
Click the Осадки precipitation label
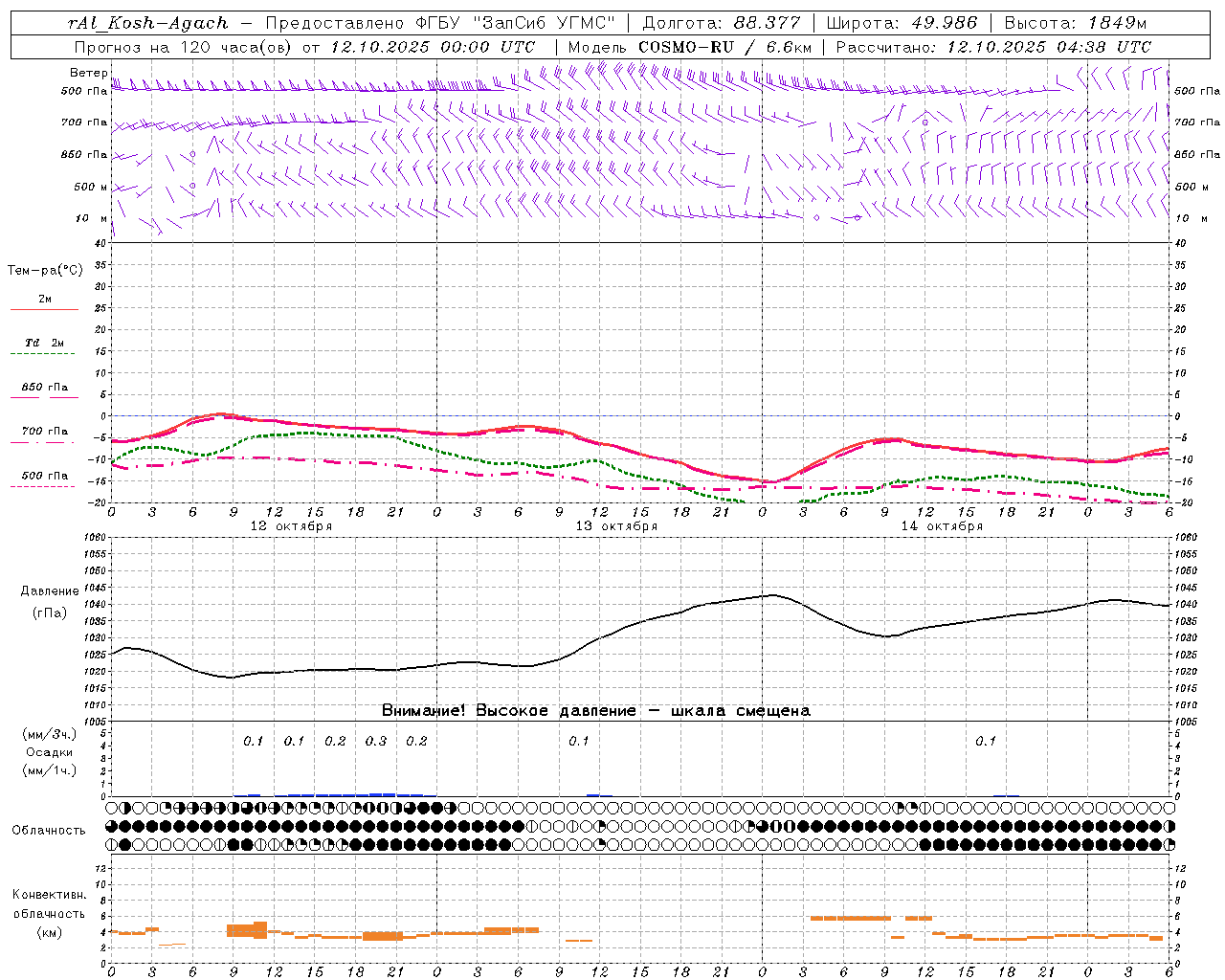click(x=50, y=753)
